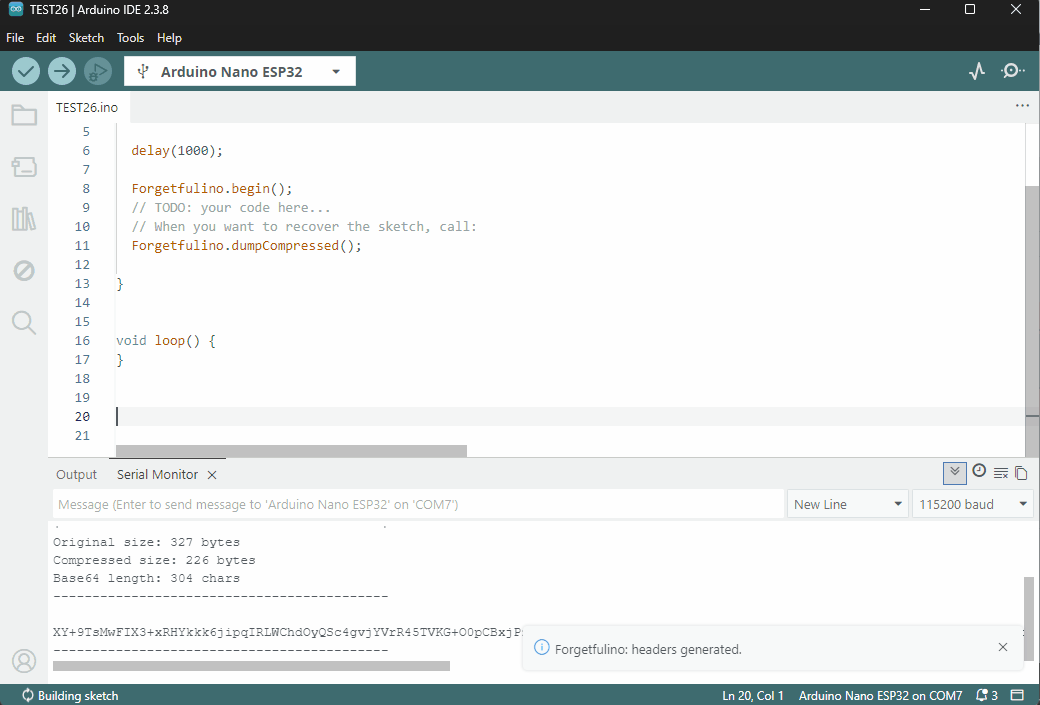
Task: Open the notifications bell in status bar
Action: (x=986, y=695)
